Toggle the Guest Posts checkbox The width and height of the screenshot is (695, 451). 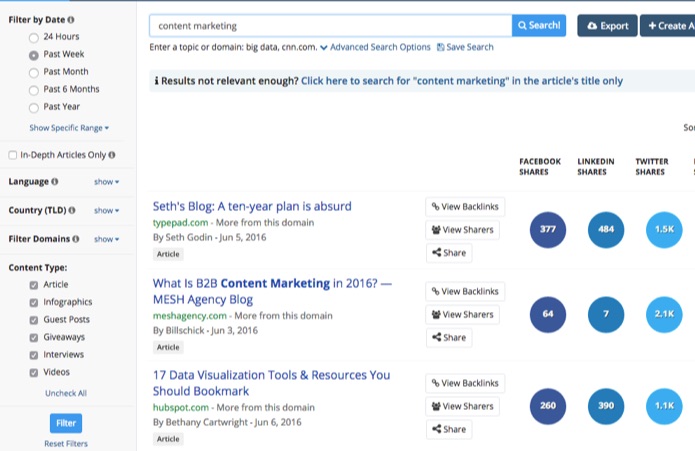point(34,320)
